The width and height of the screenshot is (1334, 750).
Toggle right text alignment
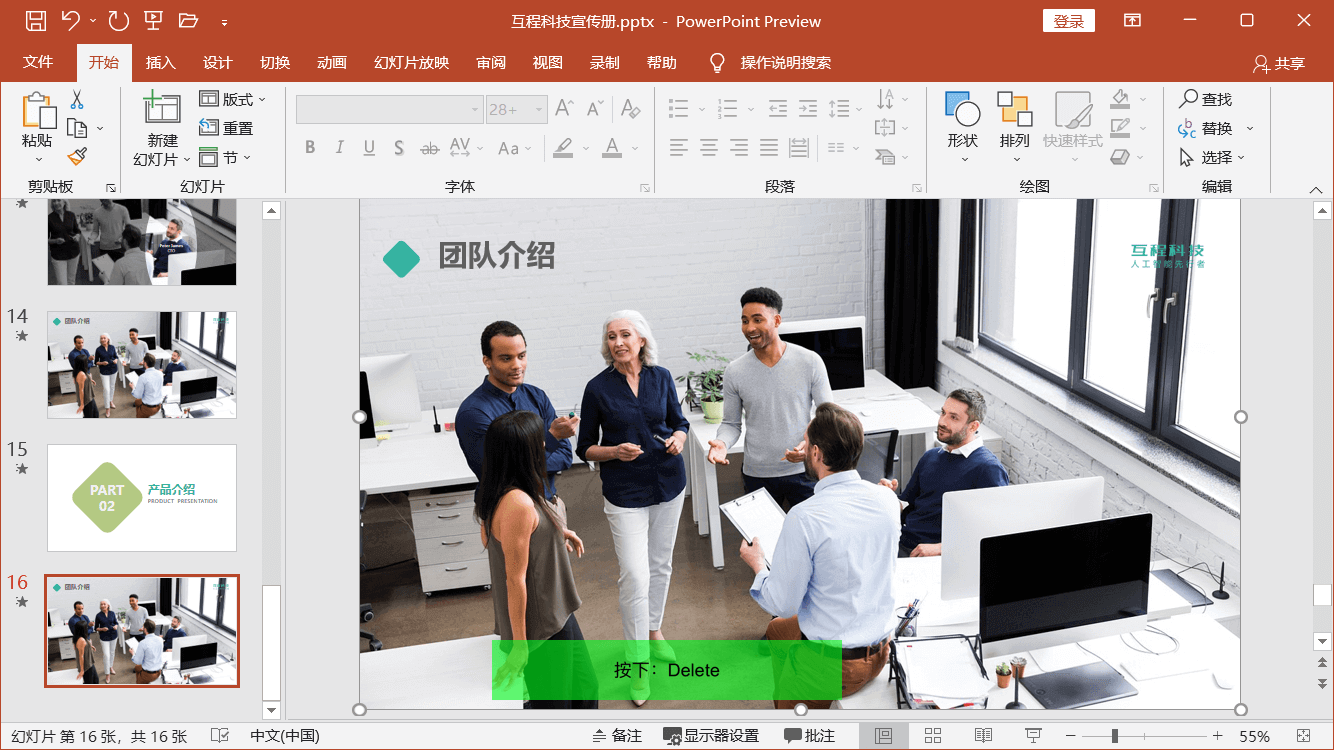click(739, 148)
